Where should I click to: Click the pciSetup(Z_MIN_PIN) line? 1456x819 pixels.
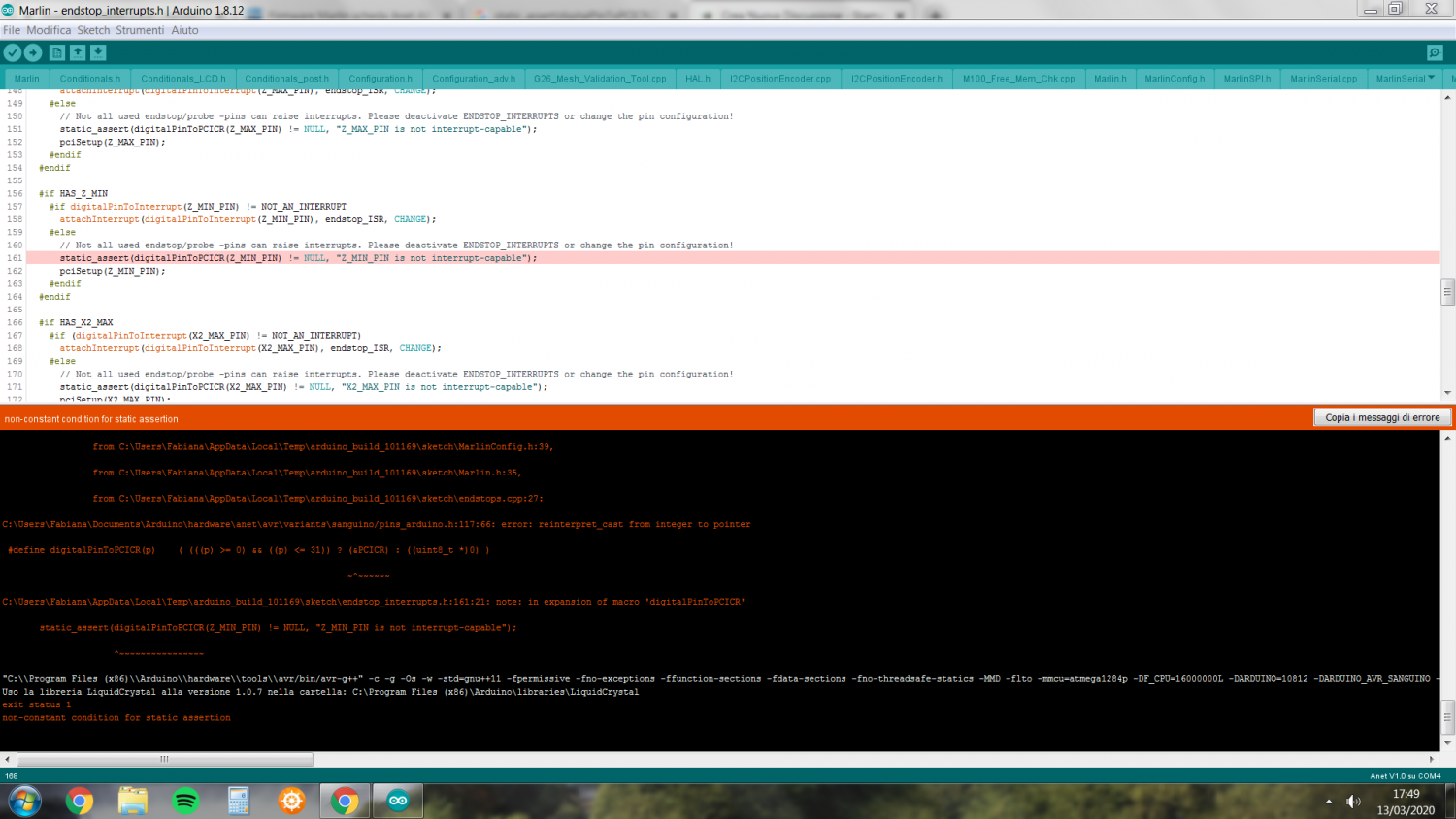[113, 271]
